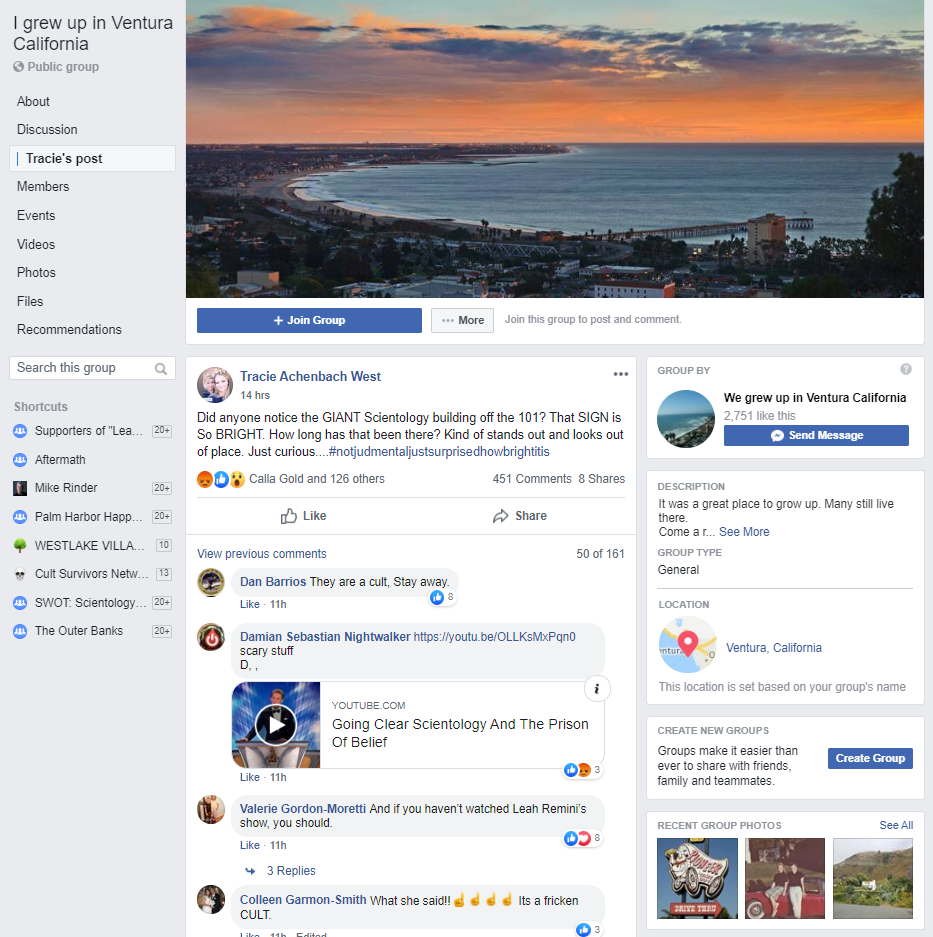Open the Events section
This screenshot has height=937, width=933.
(x=36, y=215)
